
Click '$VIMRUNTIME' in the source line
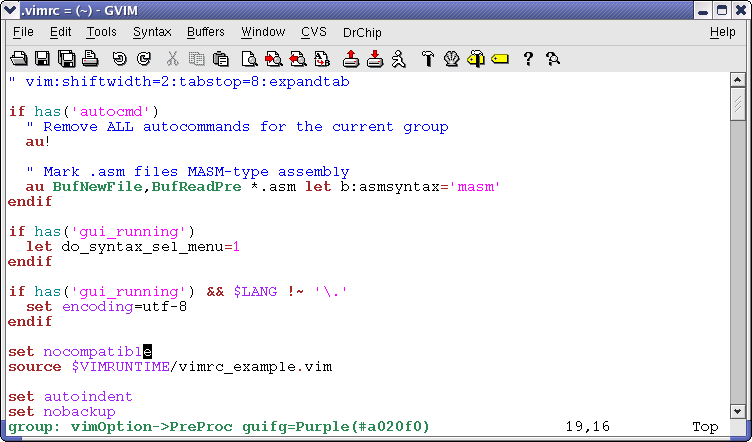pos(120,367)
